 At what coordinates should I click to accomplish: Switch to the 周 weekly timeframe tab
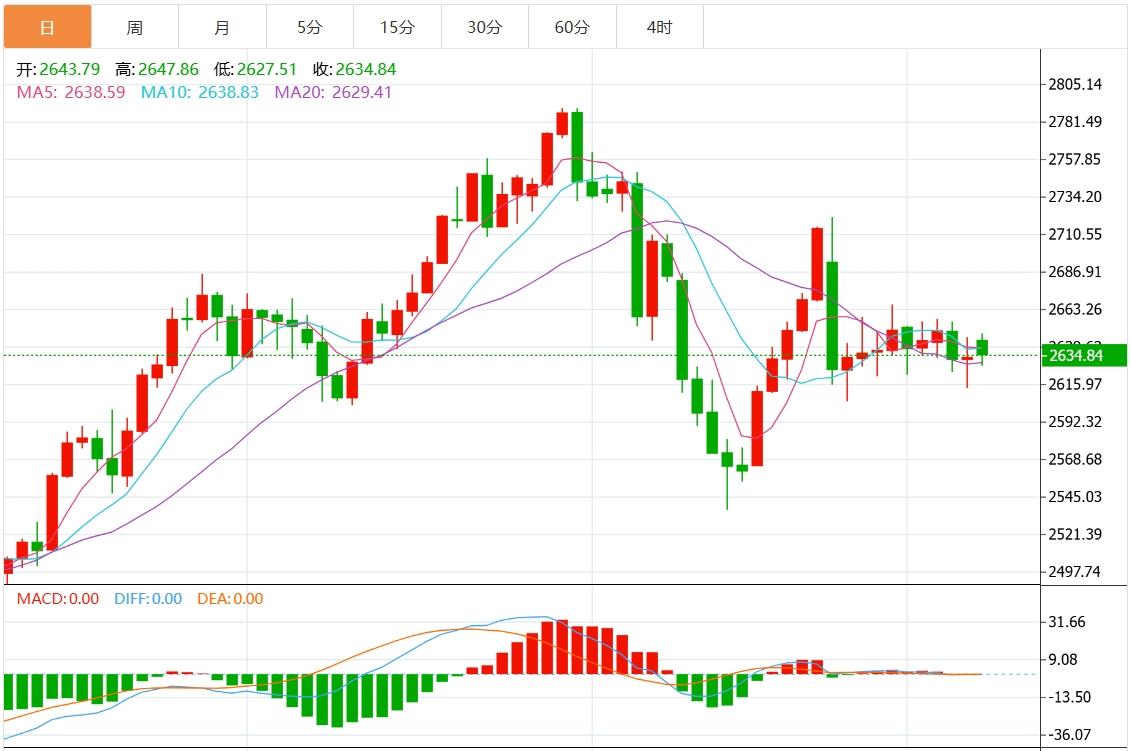point(133,26)
